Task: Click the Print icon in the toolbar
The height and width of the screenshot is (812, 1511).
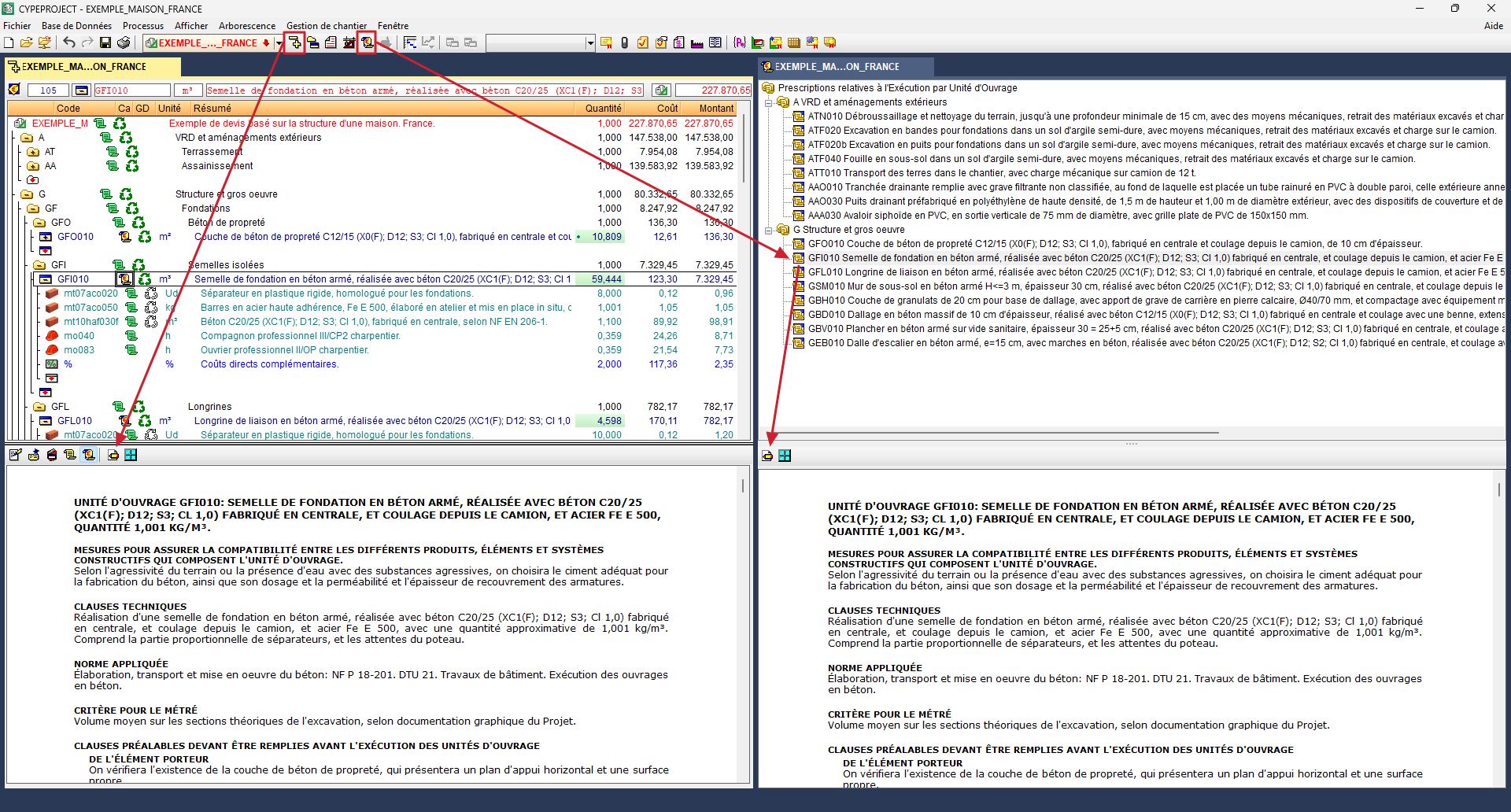Action: [x=124, y=42]
